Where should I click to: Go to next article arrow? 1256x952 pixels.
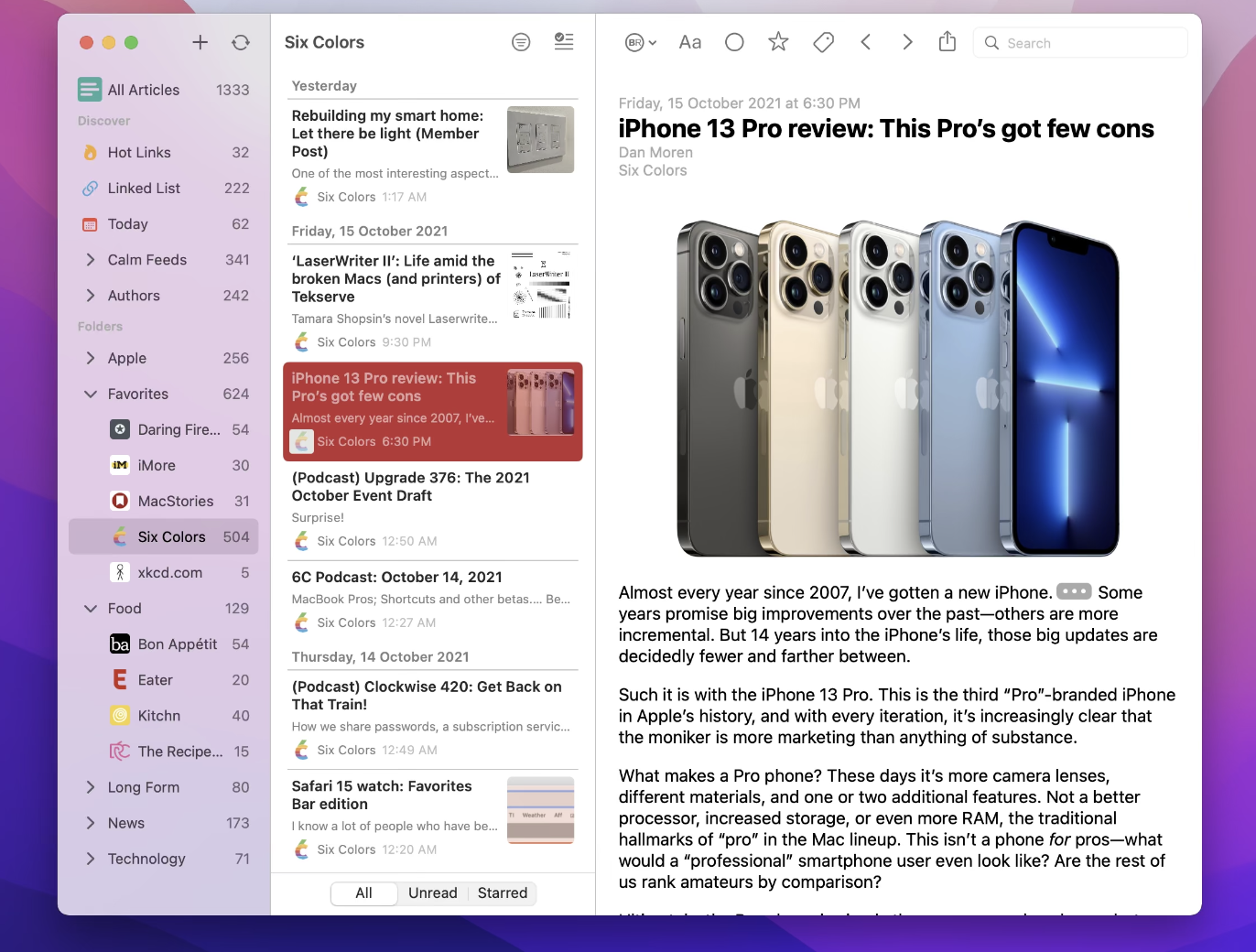click(906, 42)
